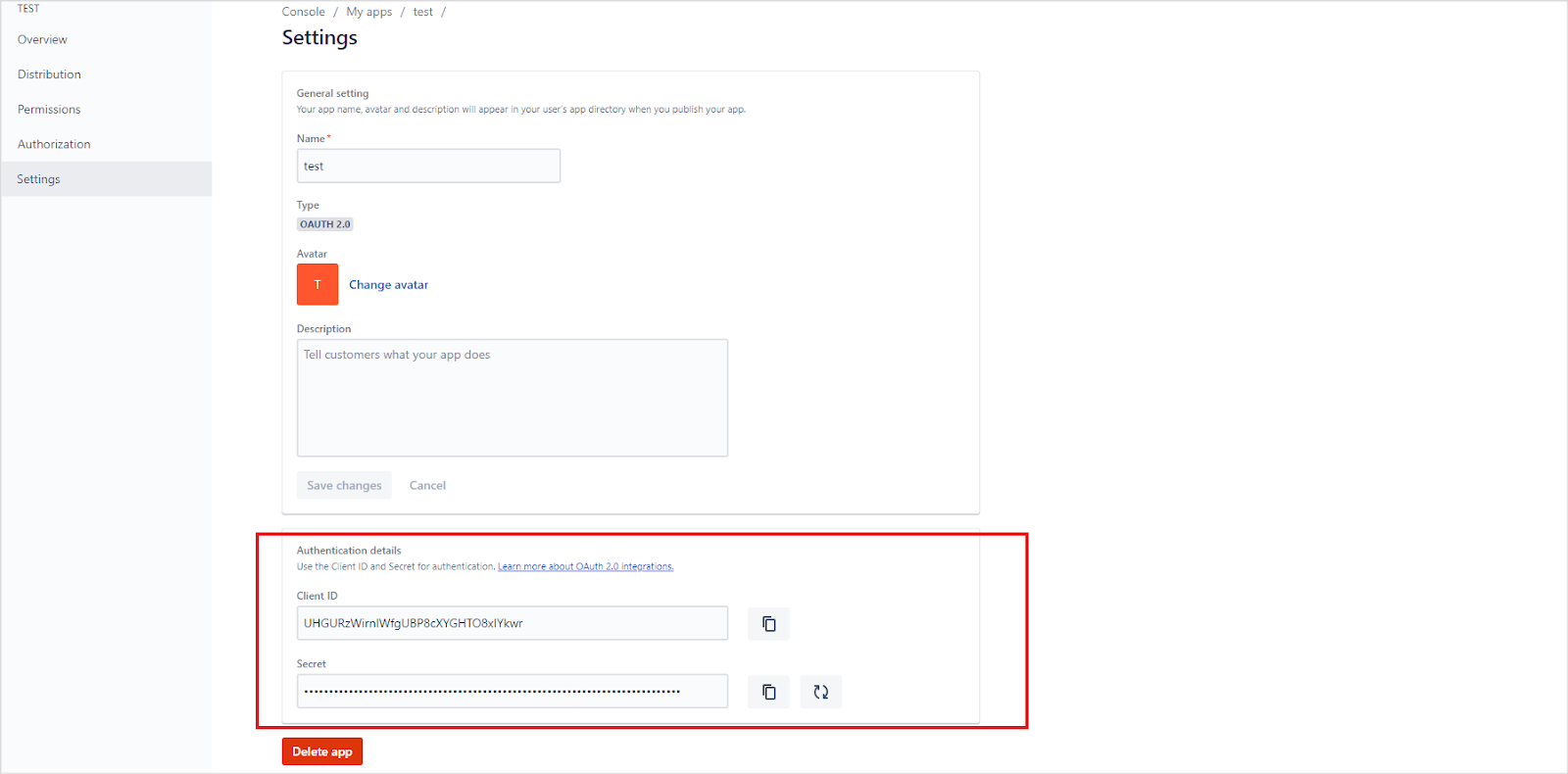The height and width of the screenshot is (774, 1568).
Task: Copy the Client ID to clipboard
Action: tap(768, 624)
